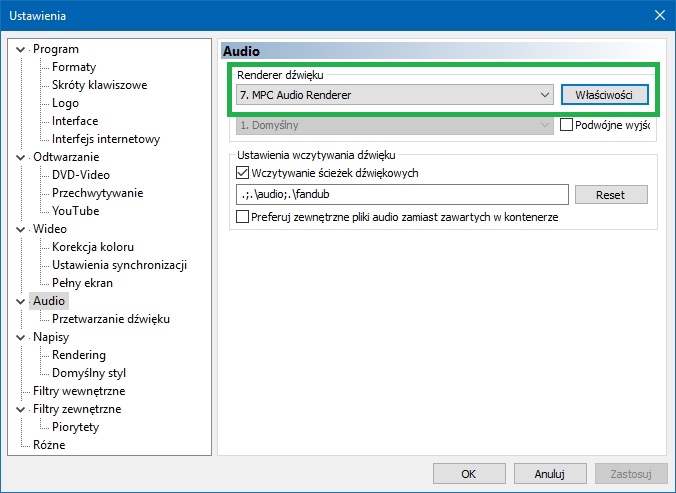Open Skróty klawiszowe settings page
Viewport: 676px width, 493px height.
click(100, 85)
